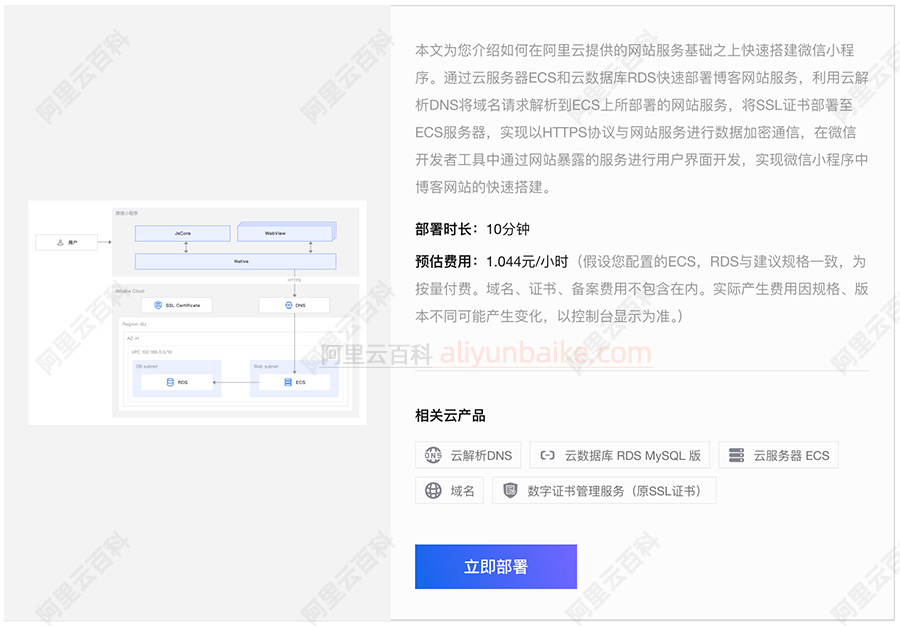
Task: Click the SSL Certificate shield icon in the diagram
Action: (x=158, y=304)
